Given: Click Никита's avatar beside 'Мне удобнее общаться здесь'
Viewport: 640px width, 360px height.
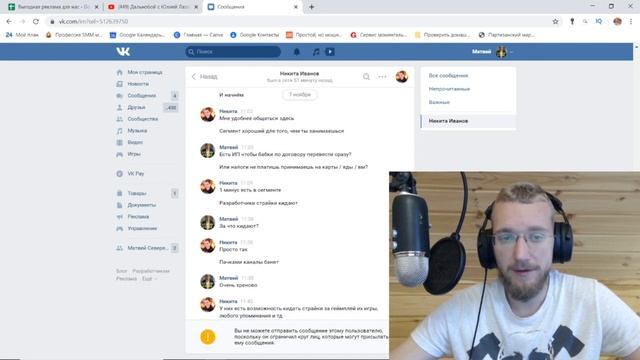Looking at the screenshot, I should [207, 115].
